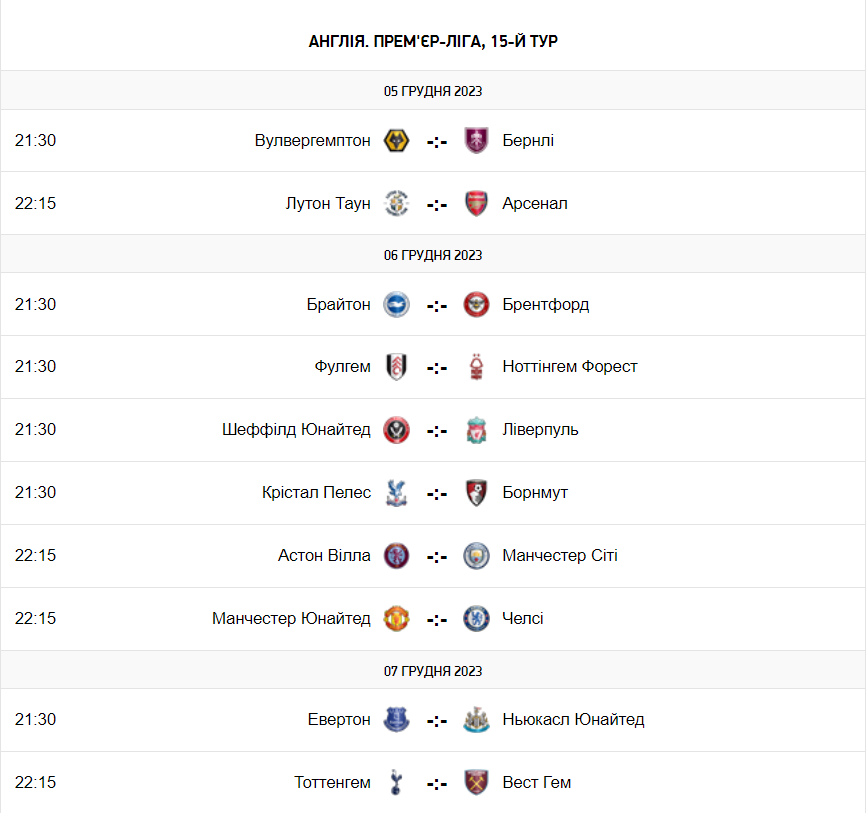This screenshot has height=813, width=866.
Task: Click the Arsenal club crest
Action: [476, 203]
